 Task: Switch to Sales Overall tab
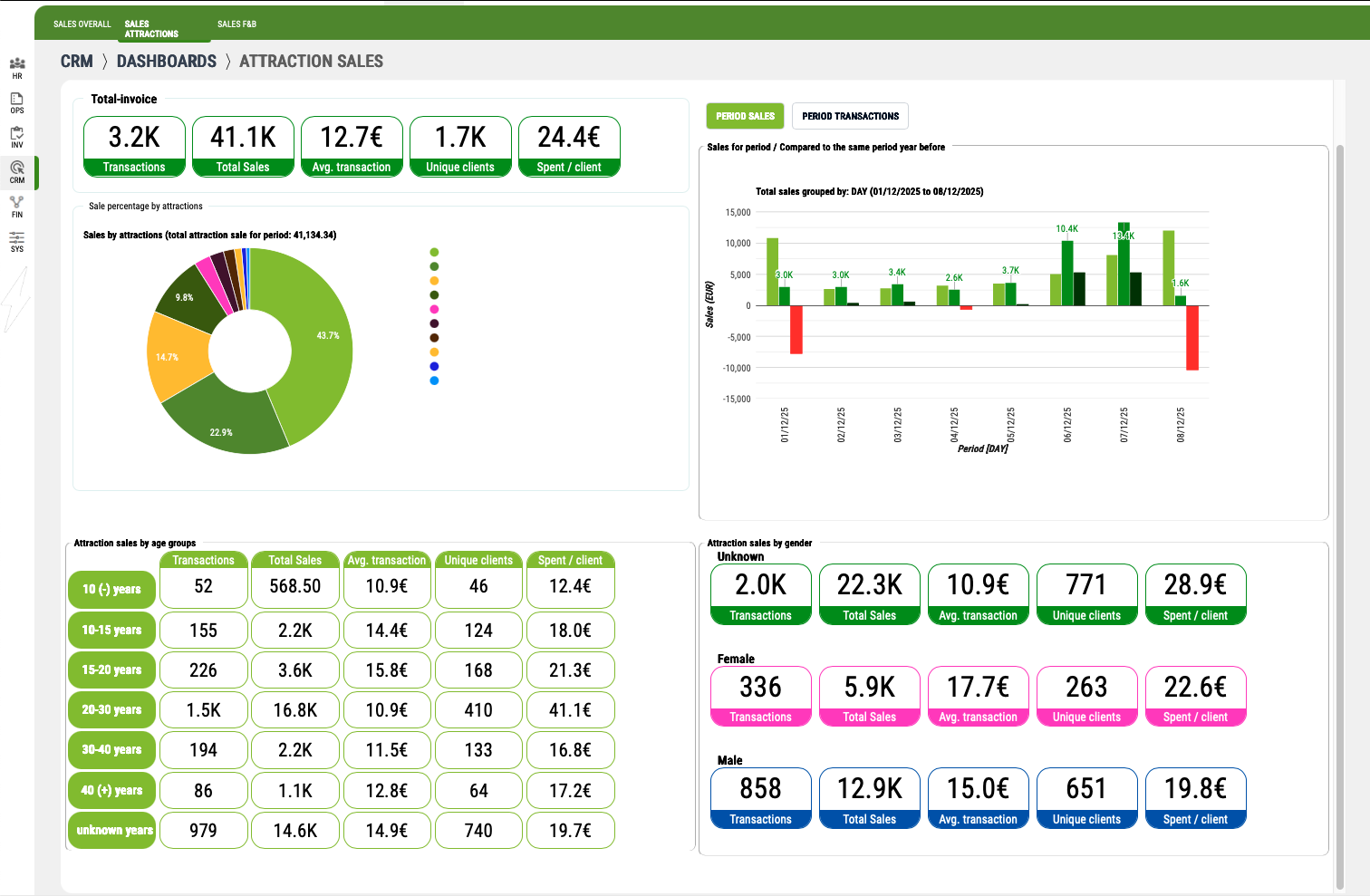[82, 24]
